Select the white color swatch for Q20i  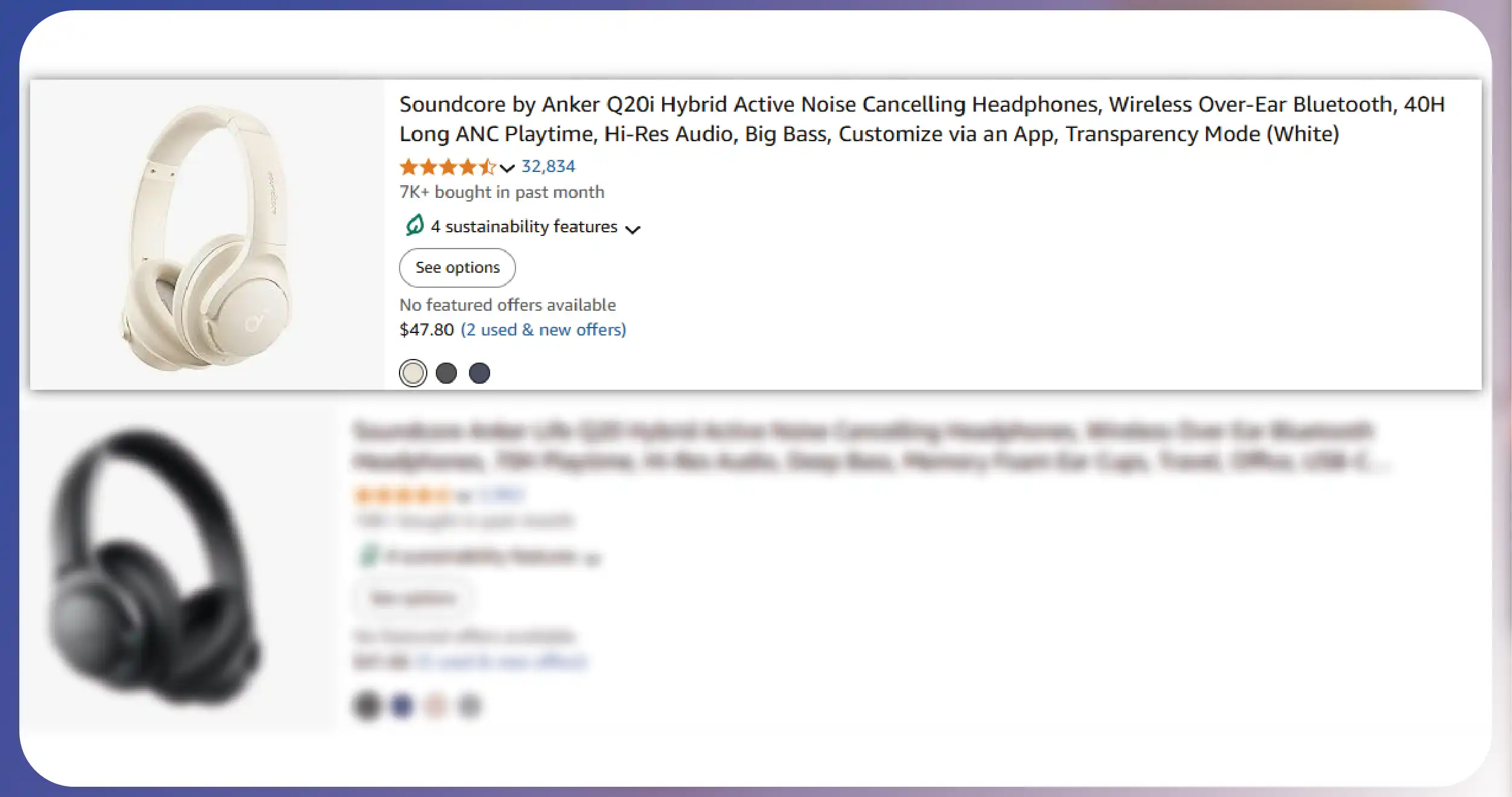click(x=413, y=373)
